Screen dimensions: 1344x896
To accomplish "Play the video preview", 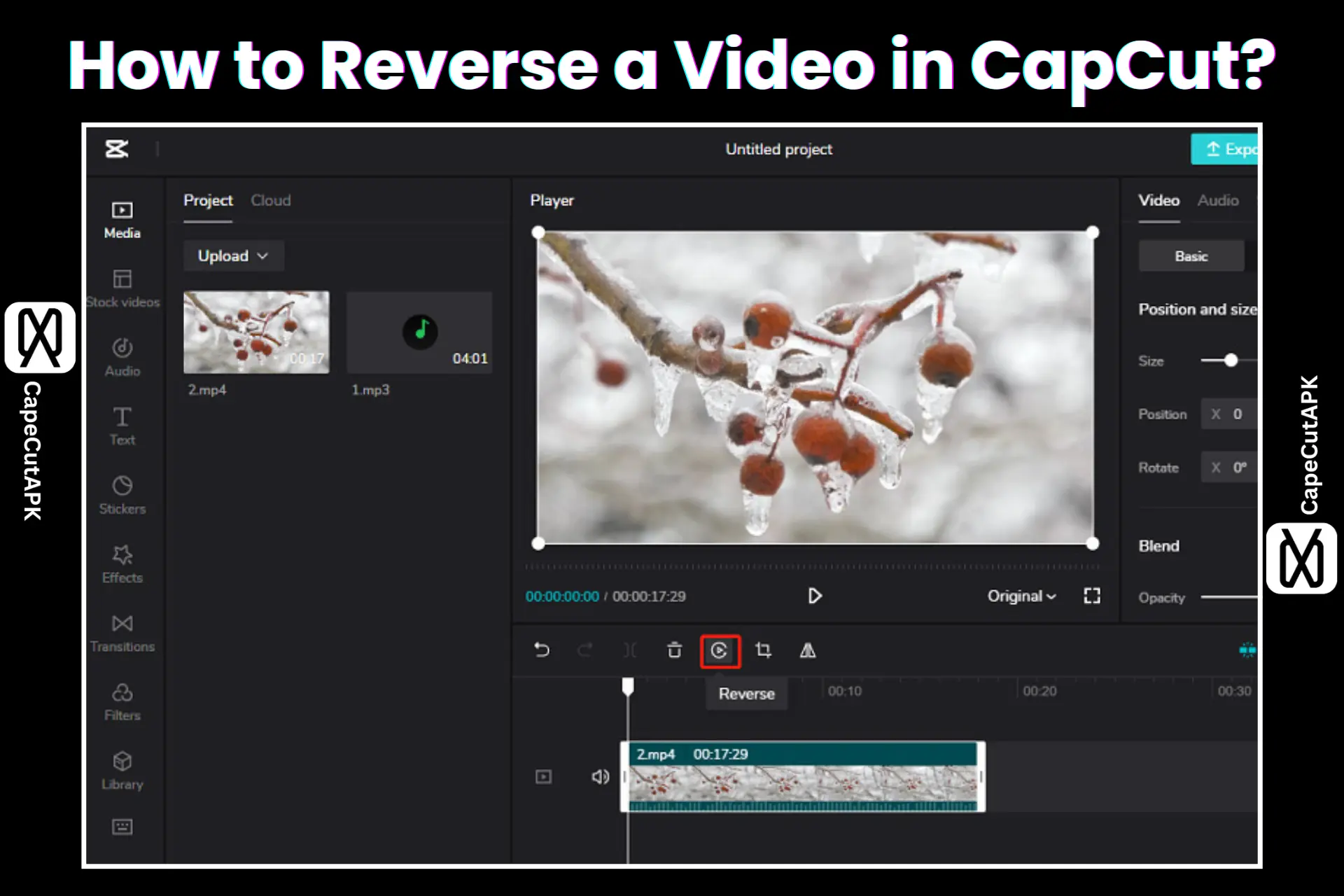I will pos(815,596).
